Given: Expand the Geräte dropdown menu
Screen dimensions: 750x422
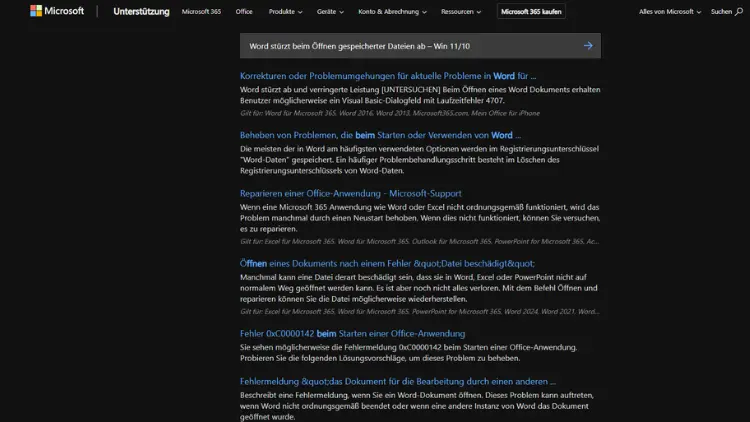Looking at the screenshot, I should tap(330, 12).
